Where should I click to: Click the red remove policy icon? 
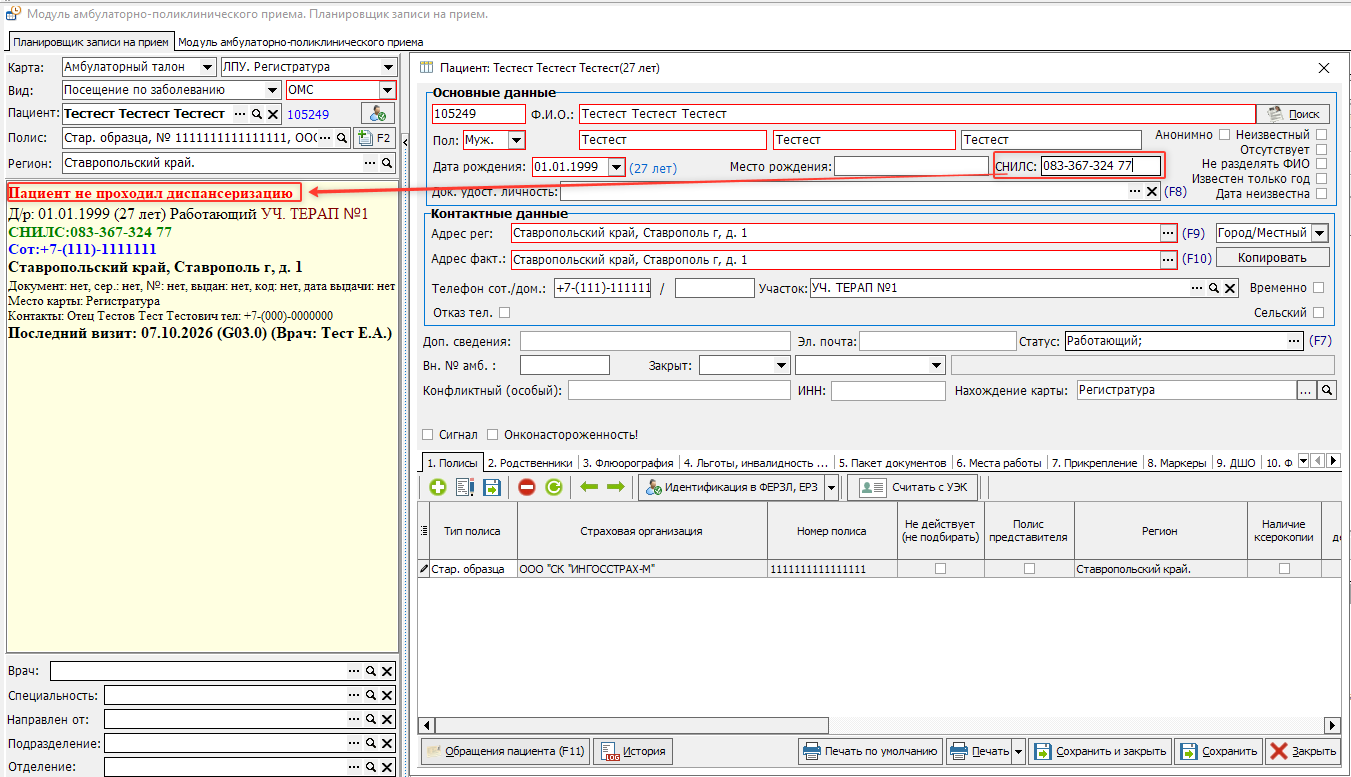[527, 487]
